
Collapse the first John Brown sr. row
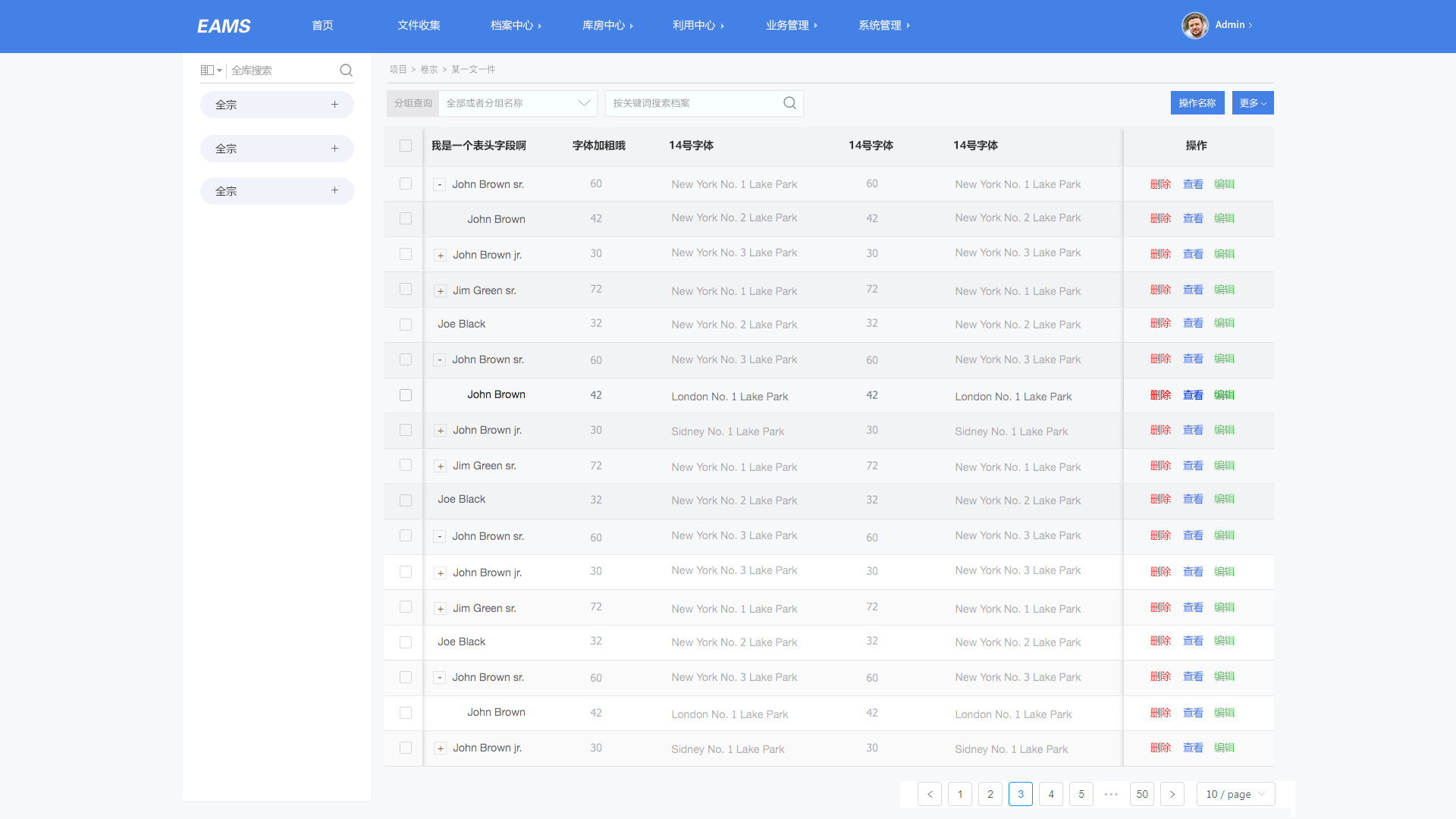440,184
